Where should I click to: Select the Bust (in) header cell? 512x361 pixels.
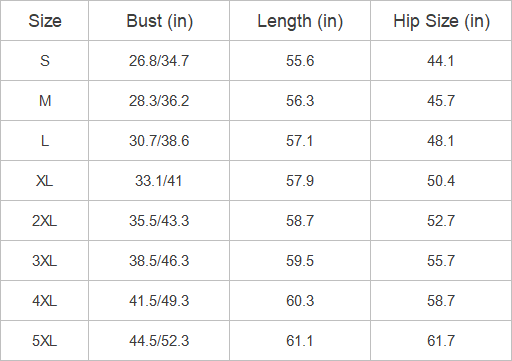pyautogui.click(x=159, y=21)
